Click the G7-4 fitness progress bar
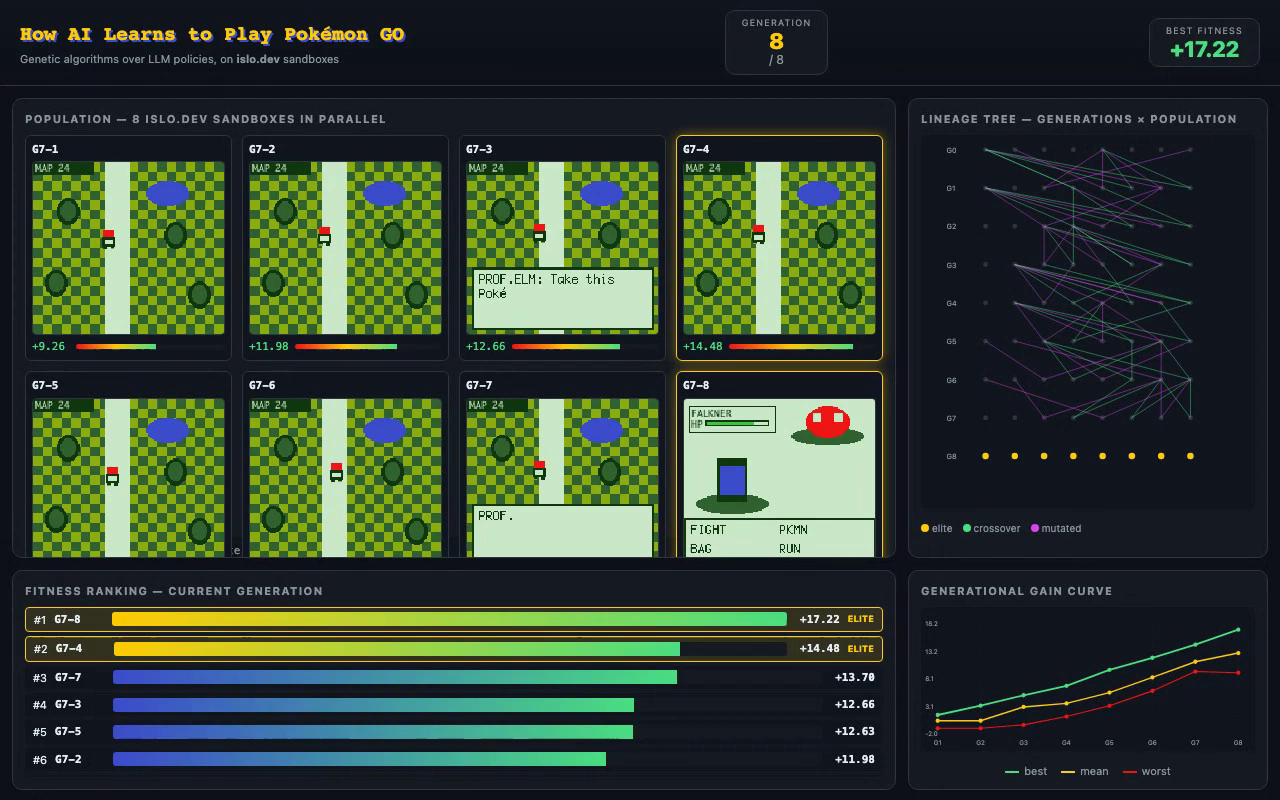 tap(802, 347)
